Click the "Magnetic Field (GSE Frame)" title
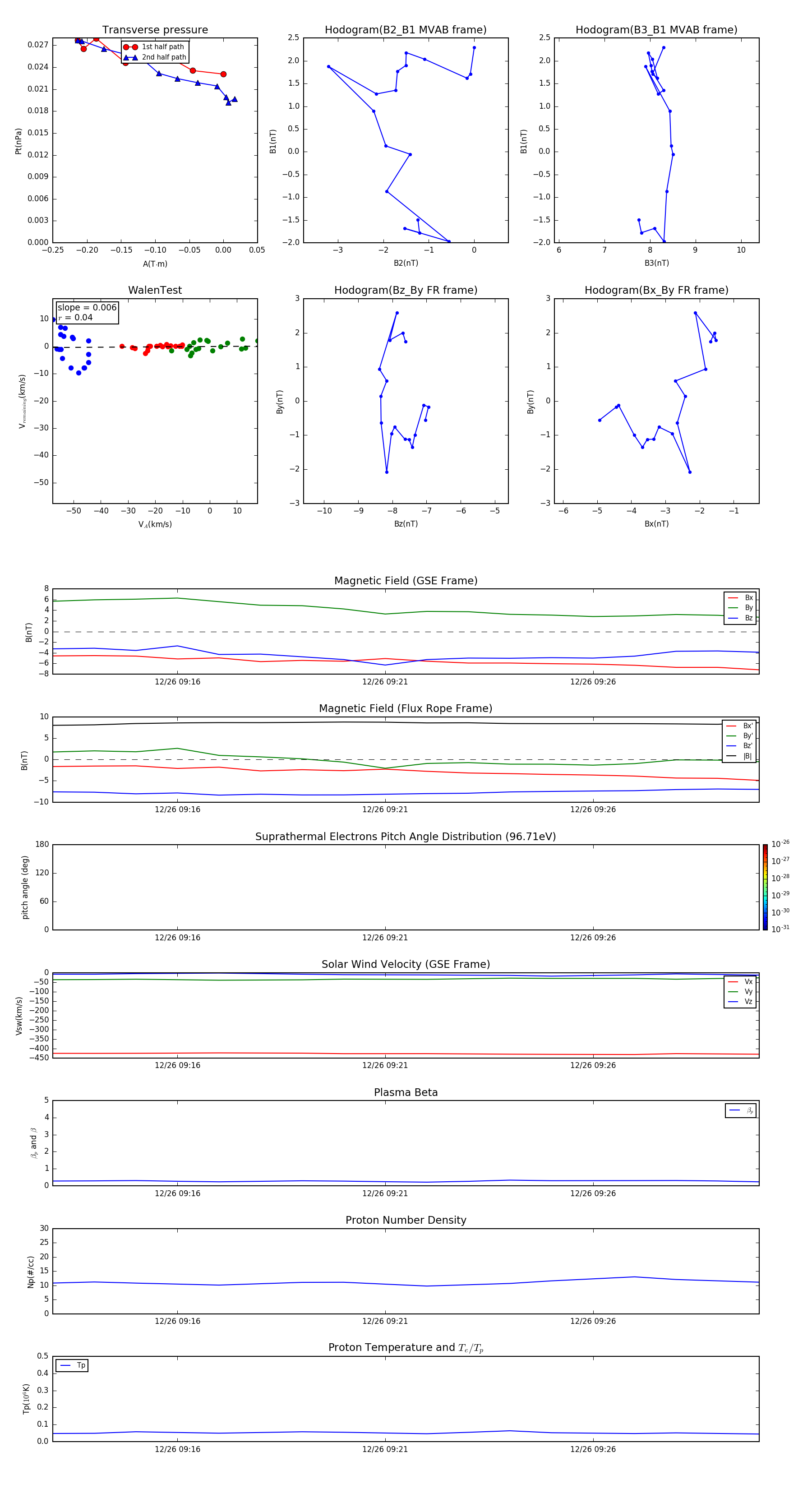 (406, 581)
